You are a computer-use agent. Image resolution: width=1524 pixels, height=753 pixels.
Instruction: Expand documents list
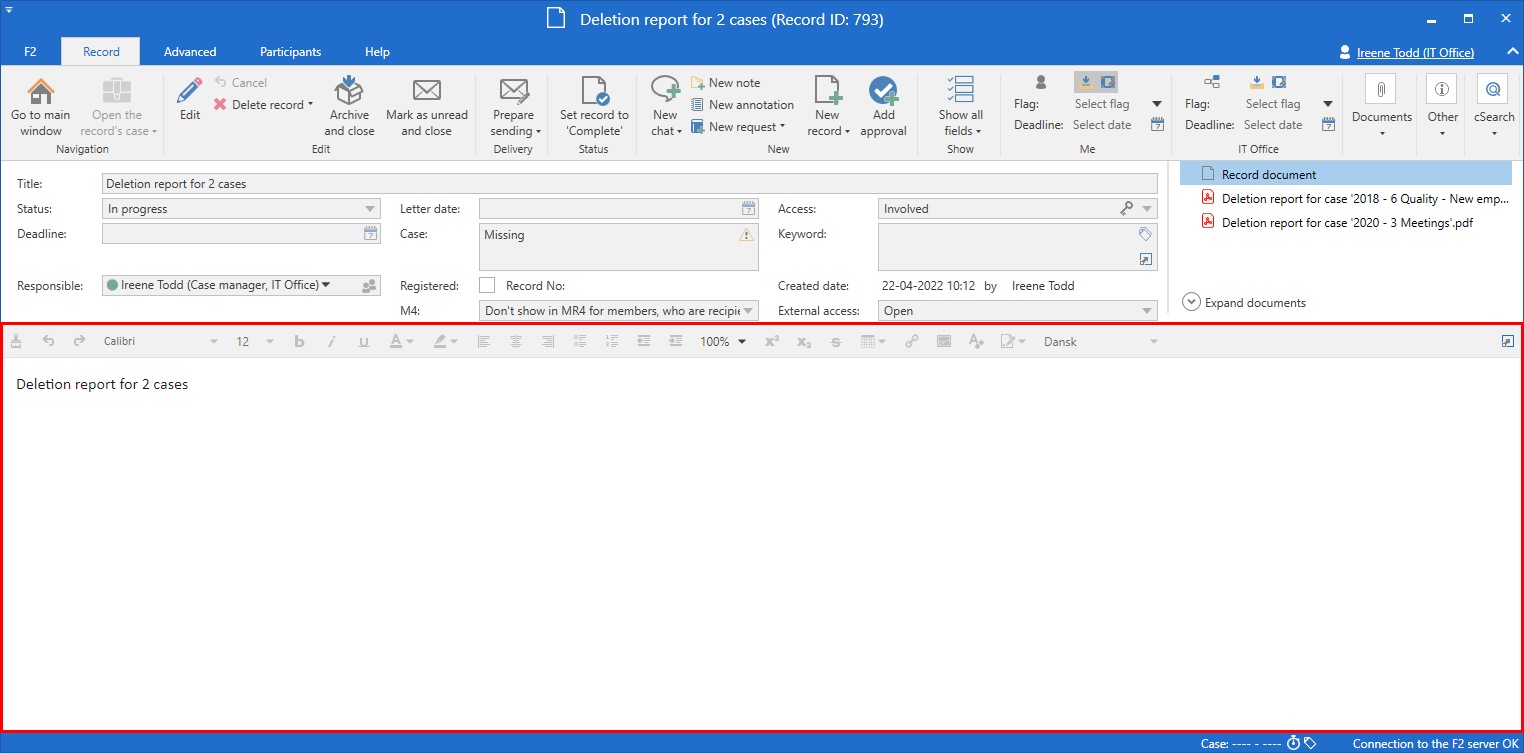(x=1244, y=302)
